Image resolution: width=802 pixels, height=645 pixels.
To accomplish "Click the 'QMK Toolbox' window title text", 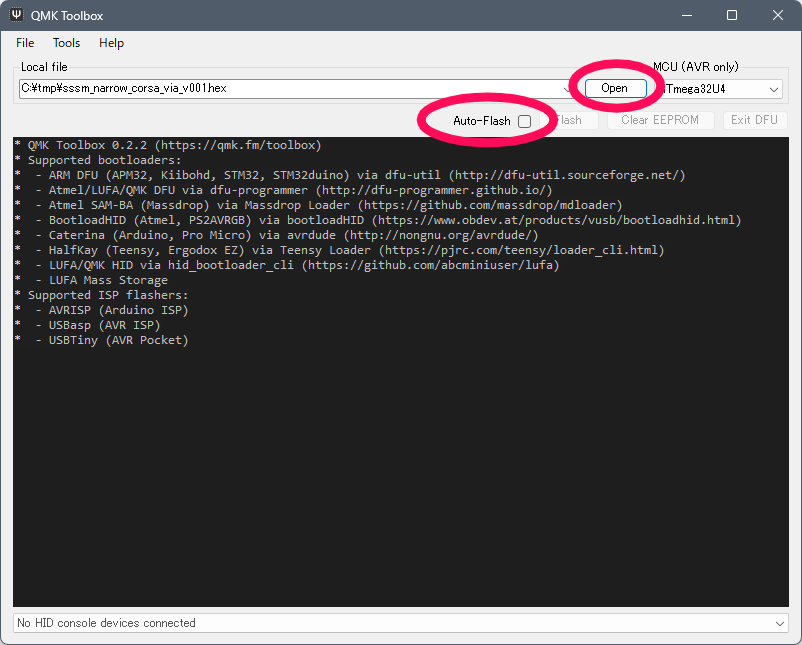I will 67,16.
